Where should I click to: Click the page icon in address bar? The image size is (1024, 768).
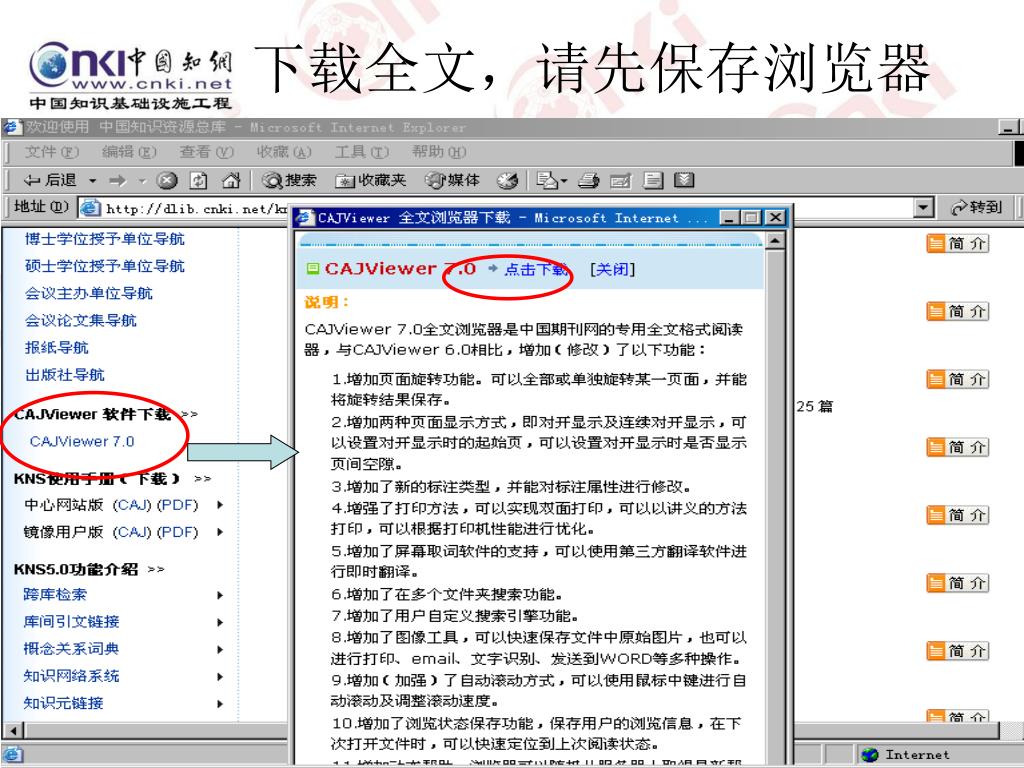pyautogui.click(x=90, y=208)
